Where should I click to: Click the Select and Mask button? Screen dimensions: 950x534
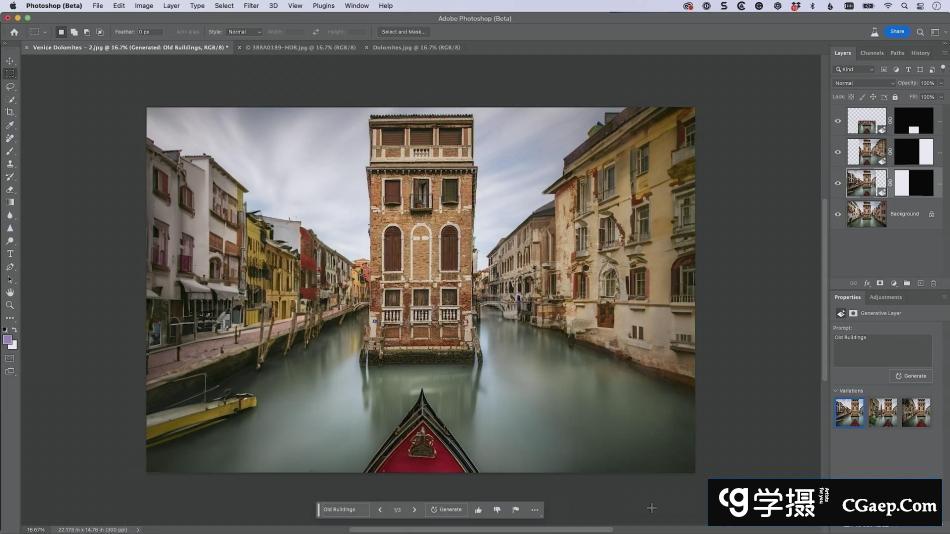click(403, 32)
